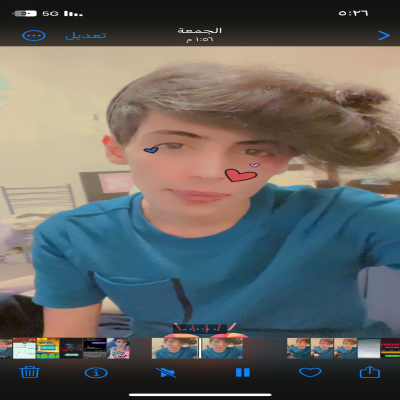
Task: Open the dark keyboard screenshot thumbnail
Action: tap(95, 348)
